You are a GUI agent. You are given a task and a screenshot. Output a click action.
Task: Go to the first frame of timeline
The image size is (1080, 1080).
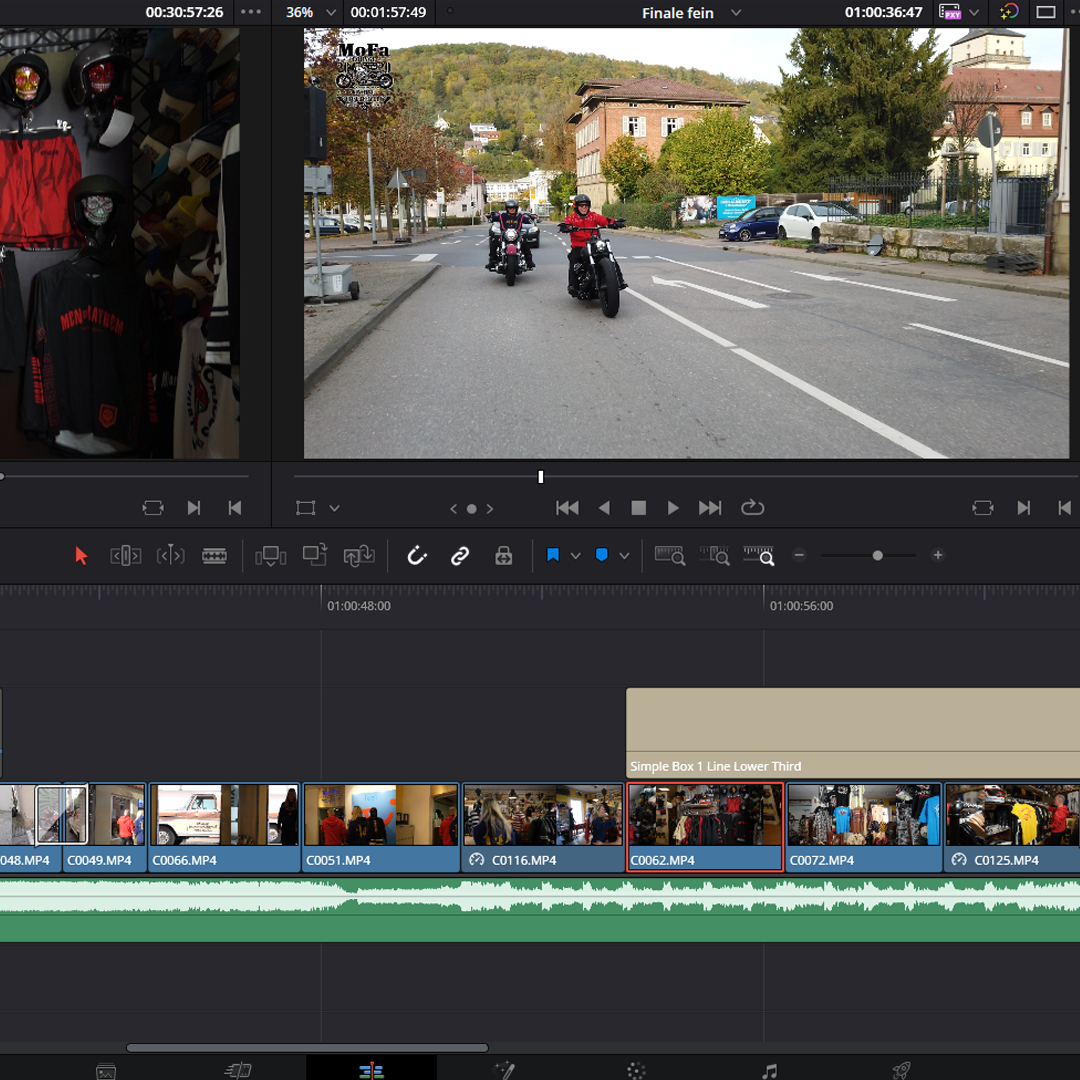tap(567, 508)
